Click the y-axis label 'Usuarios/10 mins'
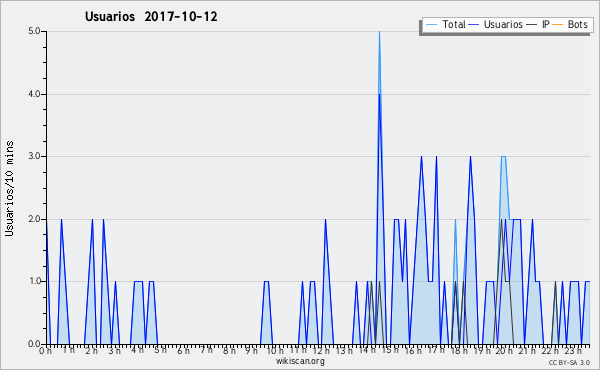Viewport: 600px width, 370px height. pos(9,188)
